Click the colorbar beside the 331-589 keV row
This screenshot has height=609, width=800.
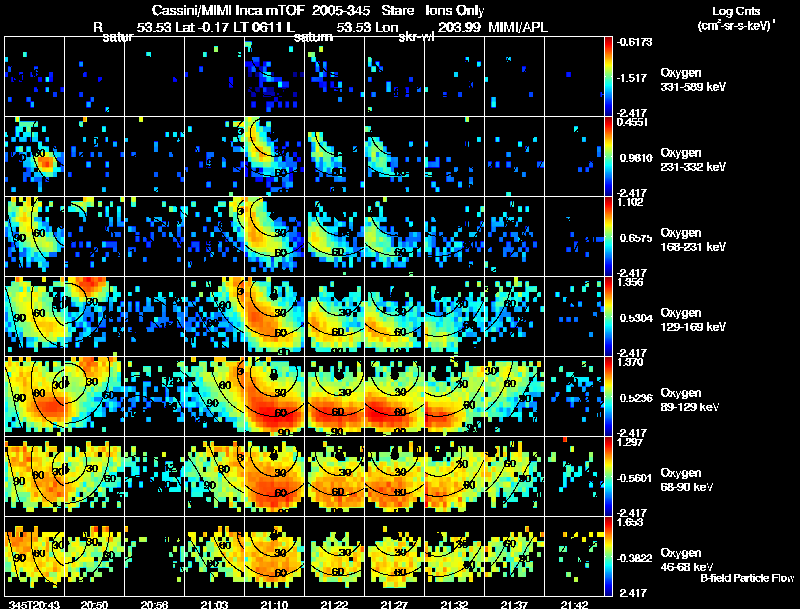(608, 76)
